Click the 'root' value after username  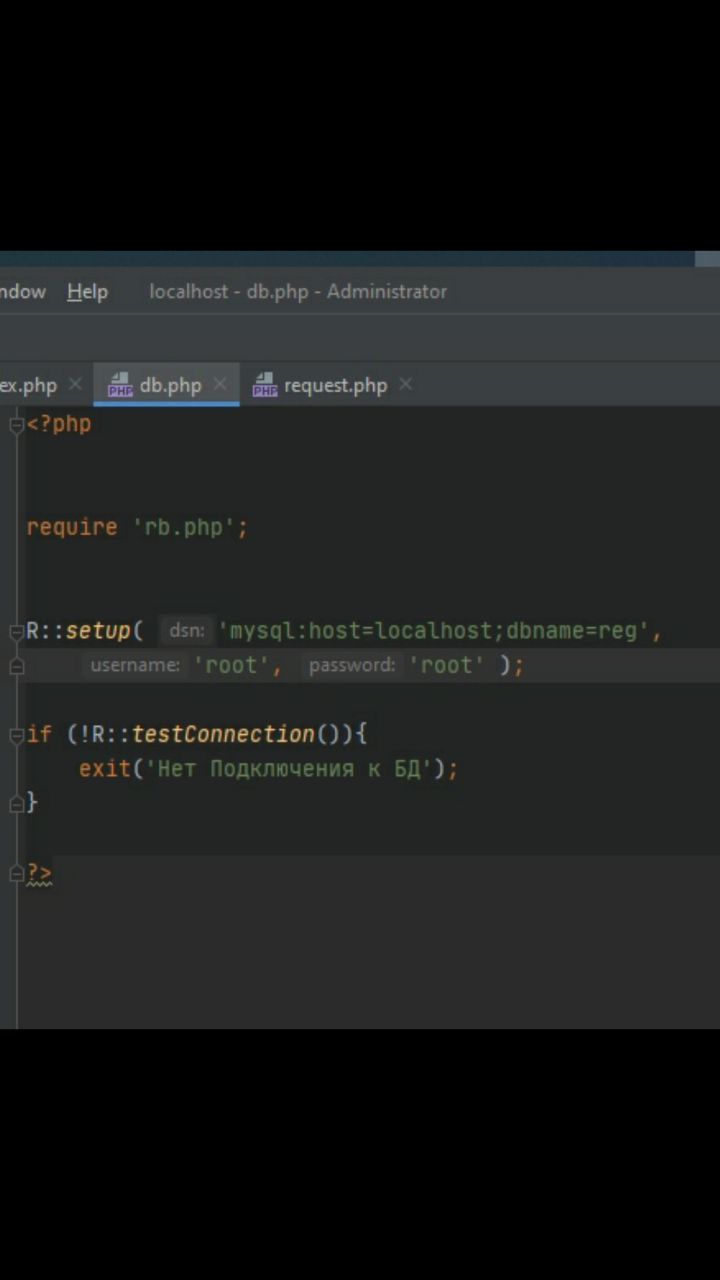(x=231, y=665)
